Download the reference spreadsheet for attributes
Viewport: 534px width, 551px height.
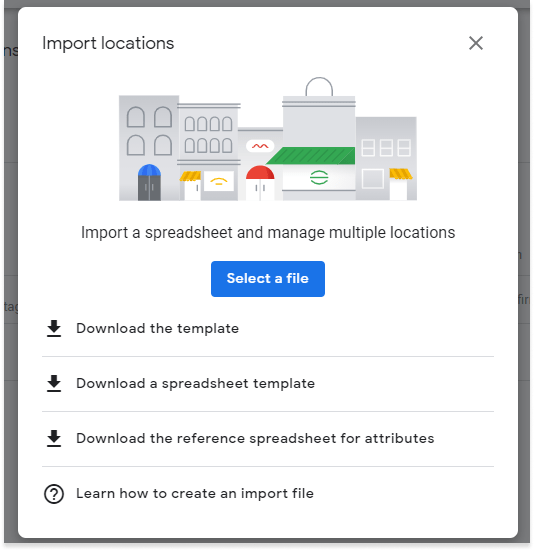[x=255, y=439]
